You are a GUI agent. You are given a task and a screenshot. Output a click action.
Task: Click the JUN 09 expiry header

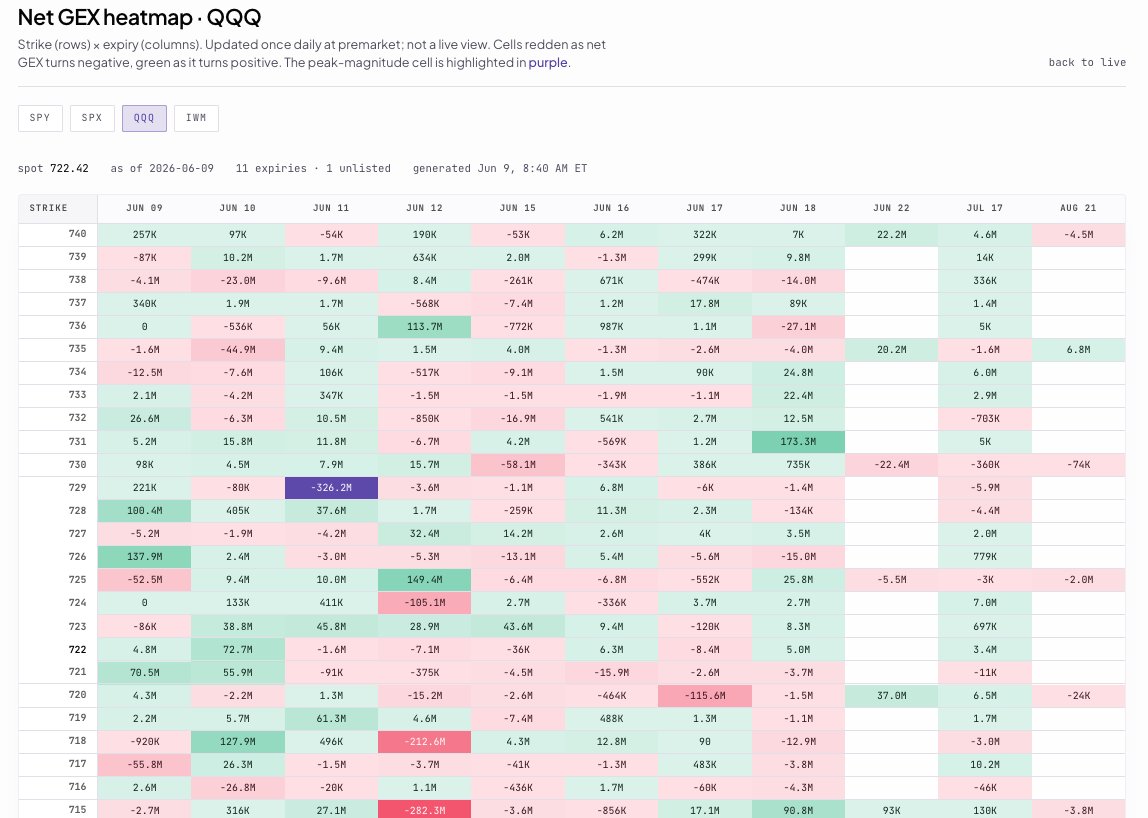(144, 208)
